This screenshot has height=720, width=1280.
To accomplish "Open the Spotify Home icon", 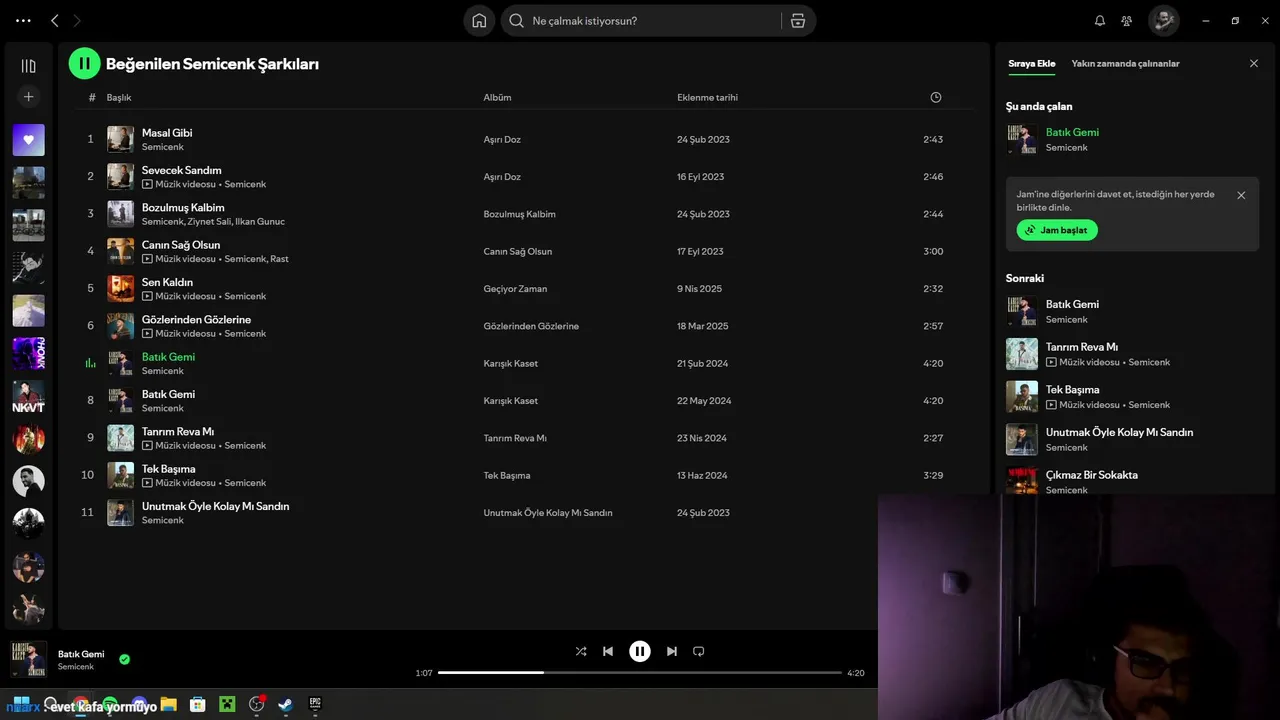I will pyautogui.click(x=479, y=20).
